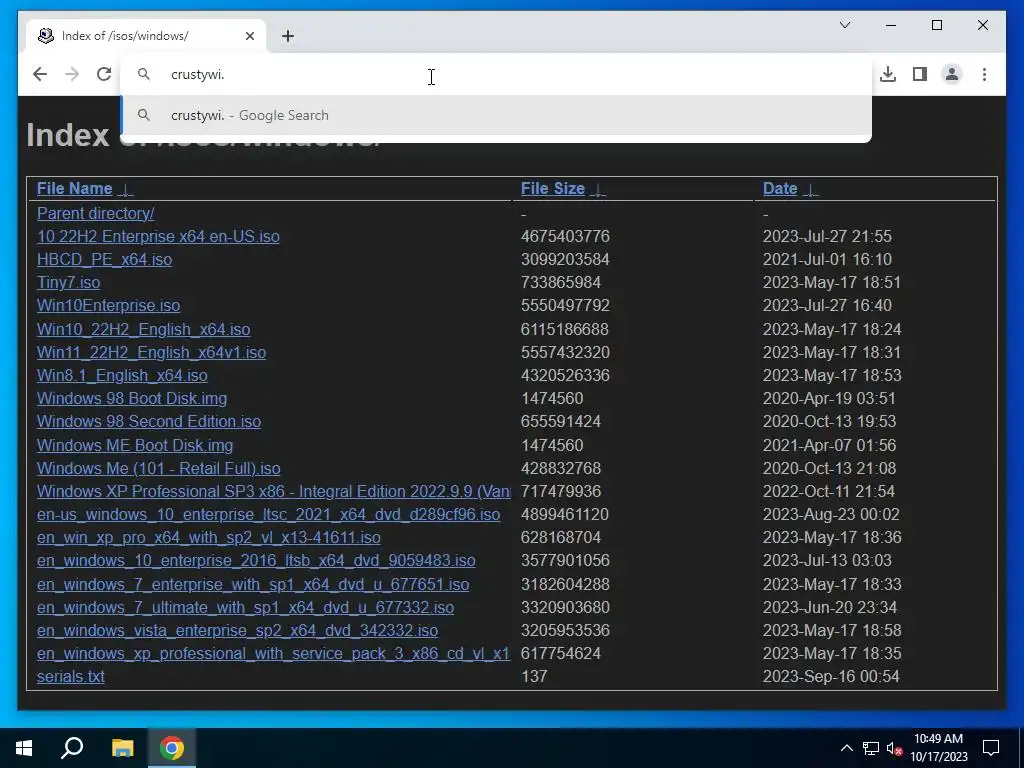
Task: Click the sort arrow next to File Name
Action: tap(125, 189)
